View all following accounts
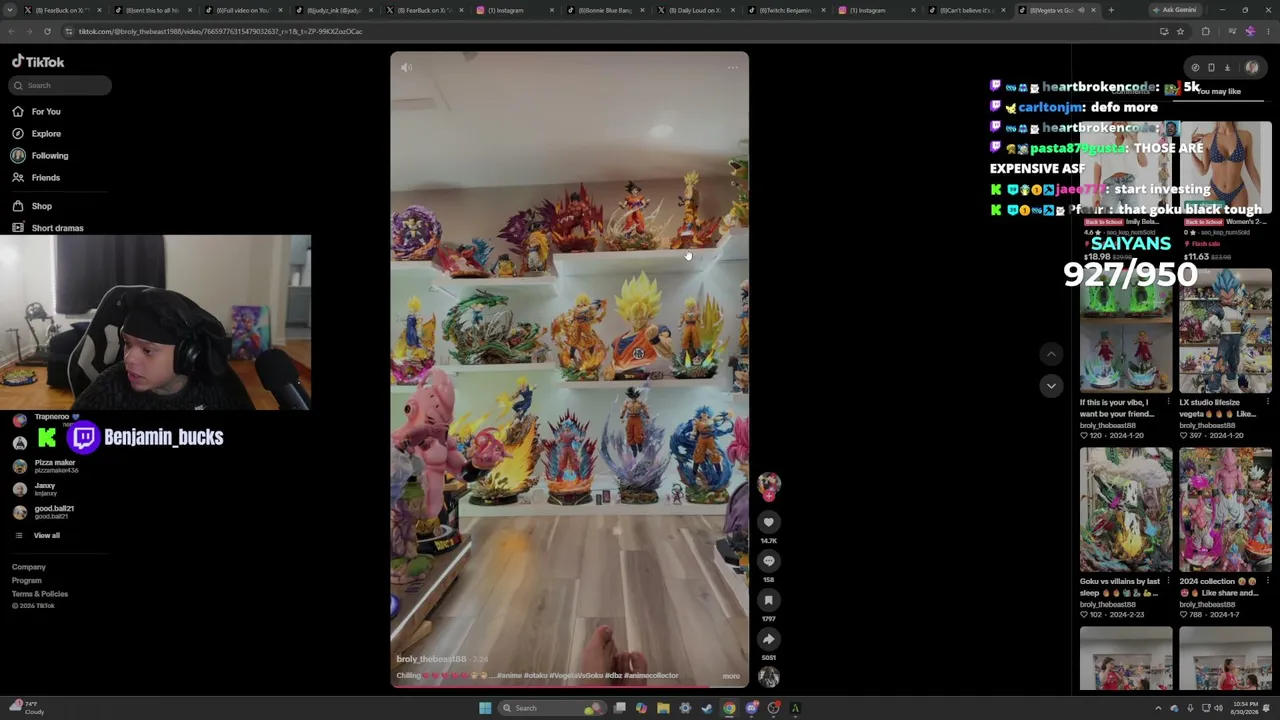Image resolution: width=1280 pixels, height=720 pixels. tap(46, 535)
